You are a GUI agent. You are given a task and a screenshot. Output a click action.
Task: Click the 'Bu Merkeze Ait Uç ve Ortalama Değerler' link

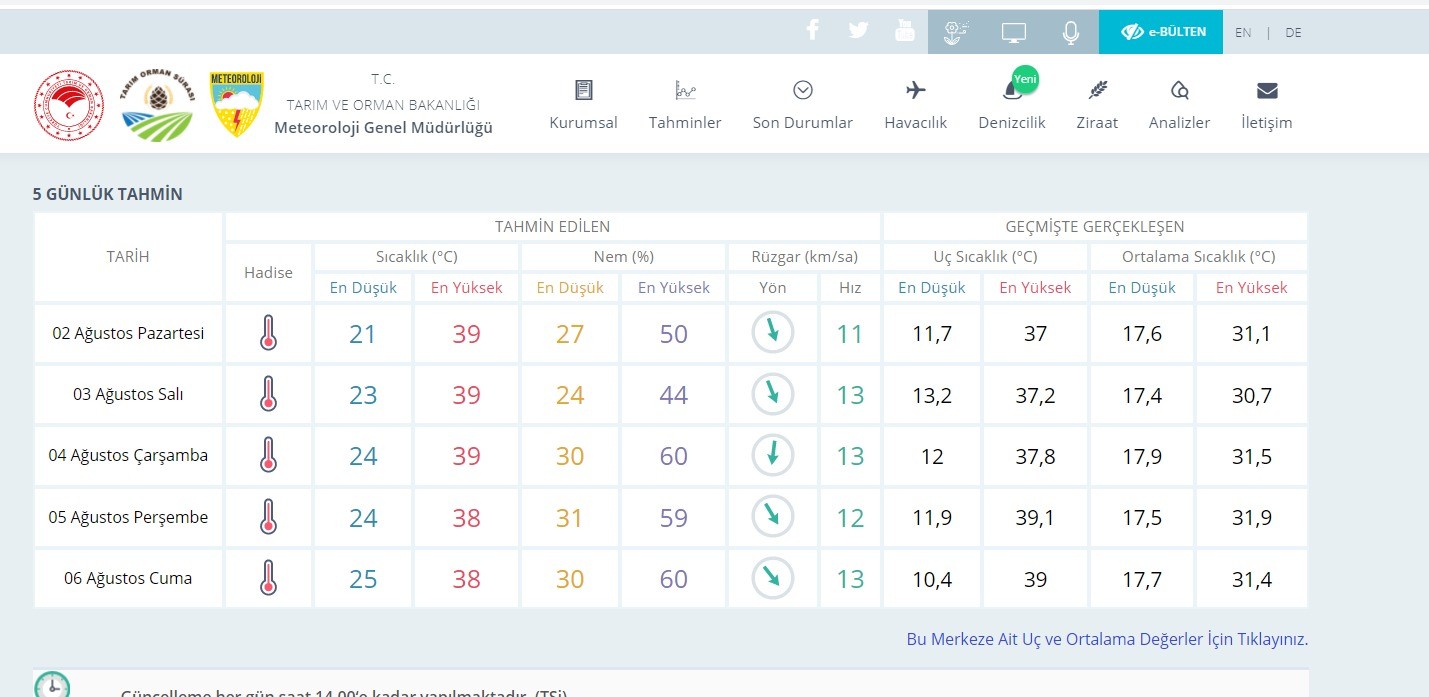[x=1106, y=639]
